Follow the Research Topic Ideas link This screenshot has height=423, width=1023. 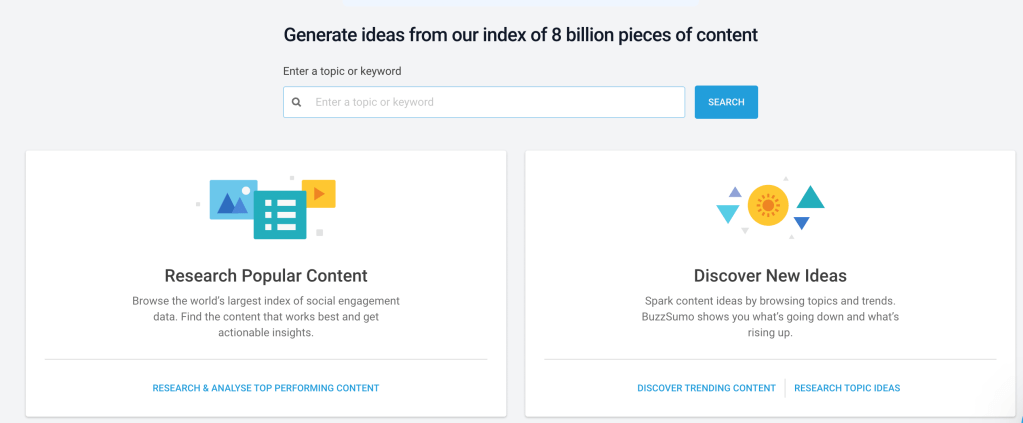(x=847, y=388)
